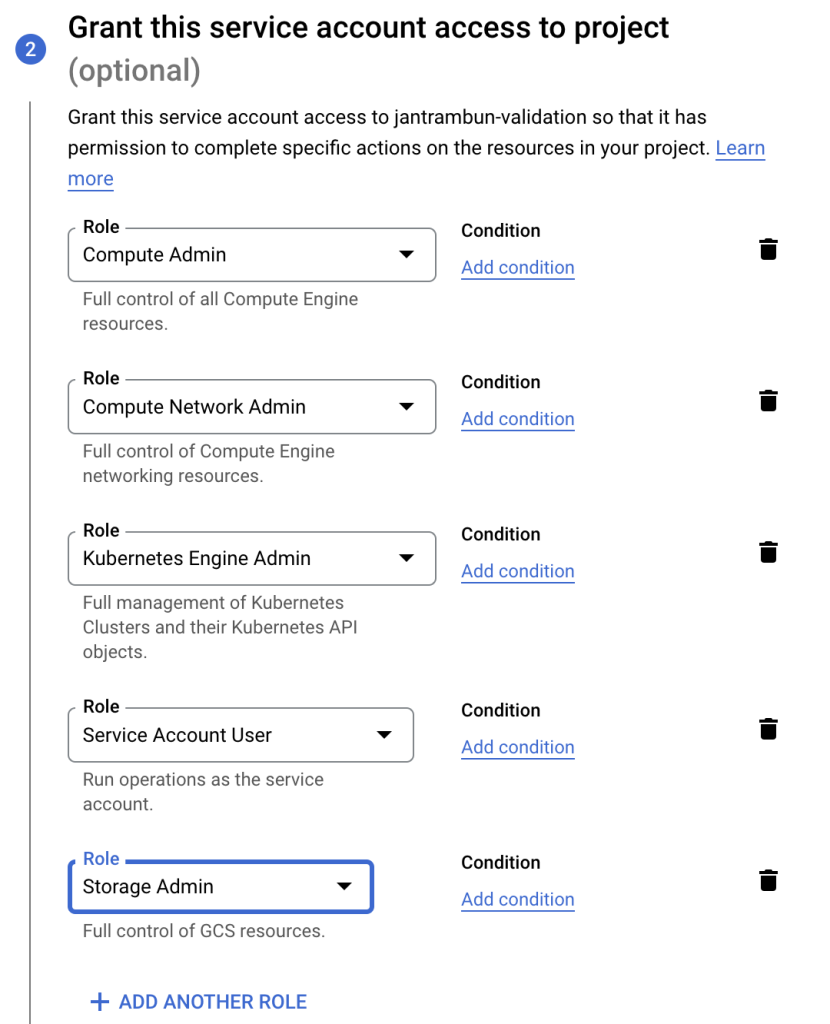Expand the Service Account User role dropdown

point(383,734)
